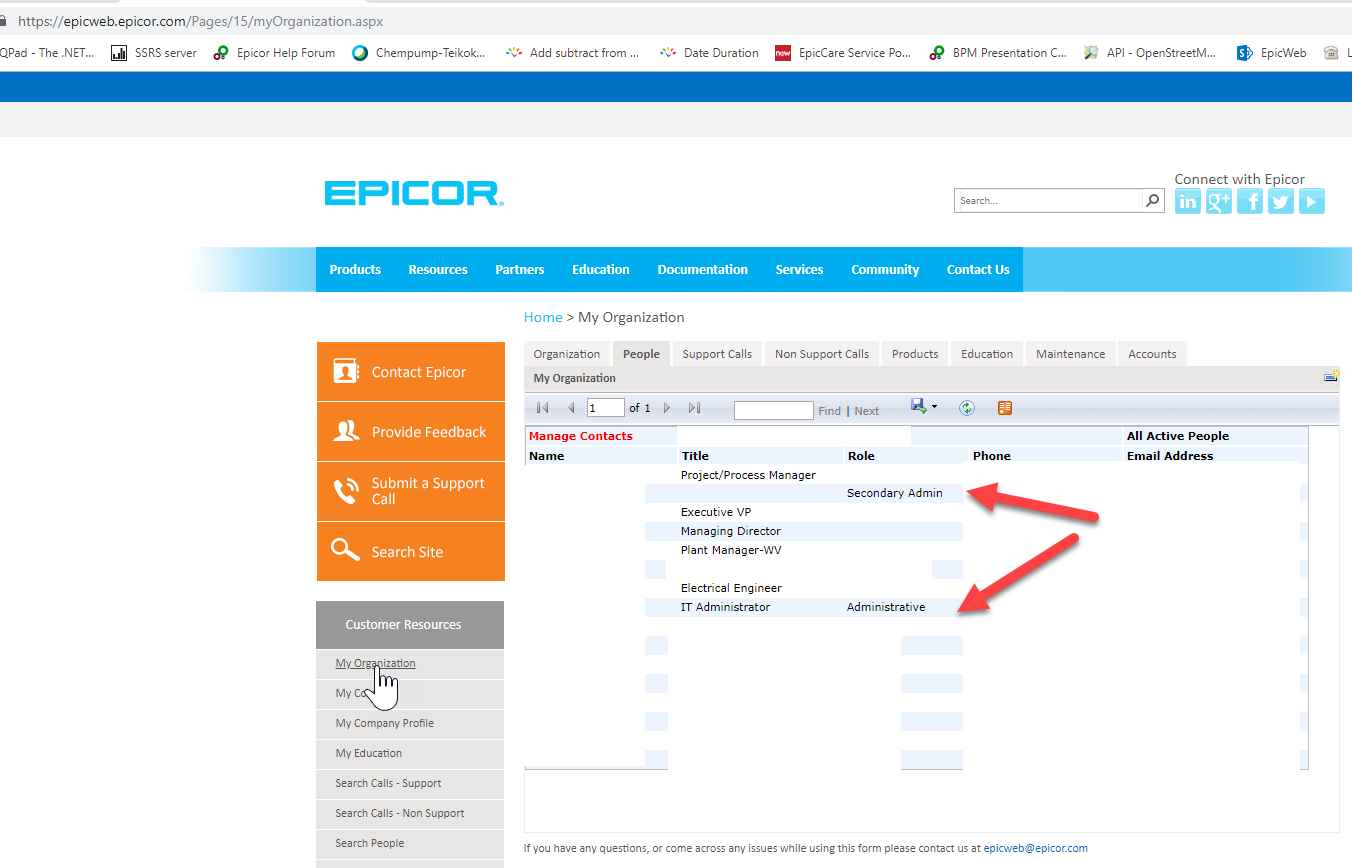Open Epicor's Facebook icon
Image resolution: width=1352 pixels, height=868 pixels.
pyautogui.click(x=1250, y=201)
